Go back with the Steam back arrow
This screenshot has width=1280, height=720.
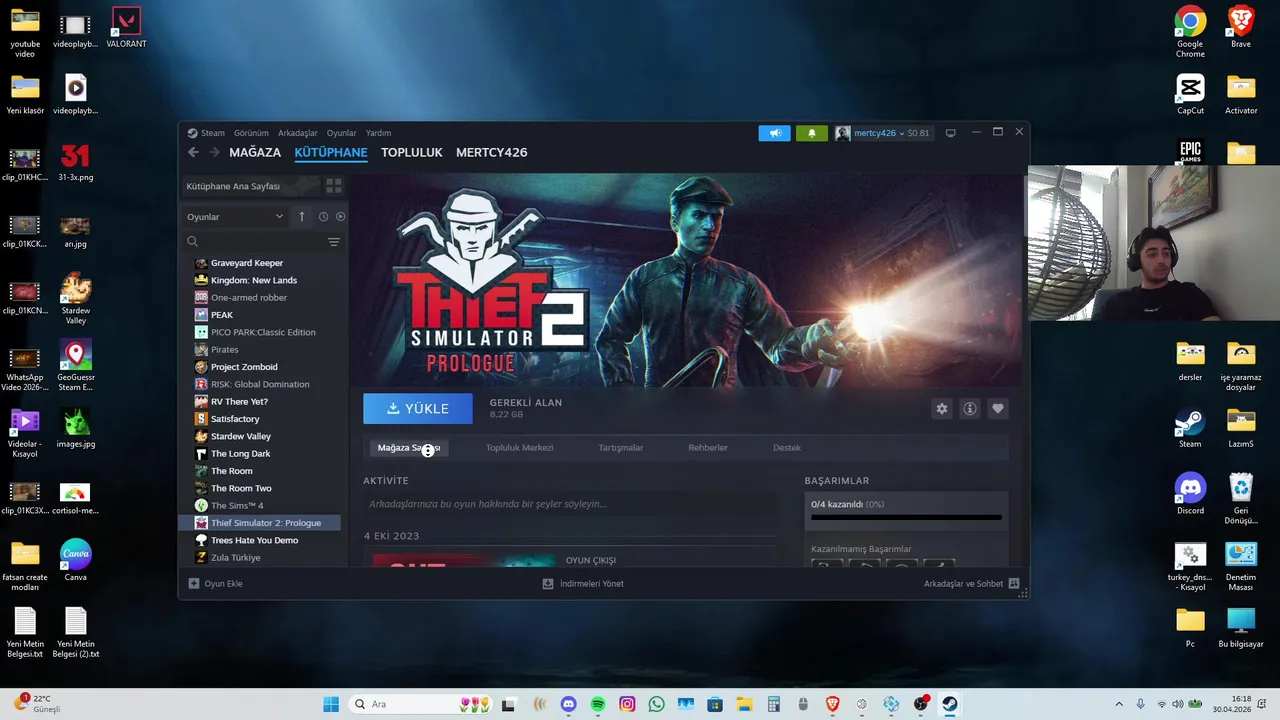[x=193, y=152]
